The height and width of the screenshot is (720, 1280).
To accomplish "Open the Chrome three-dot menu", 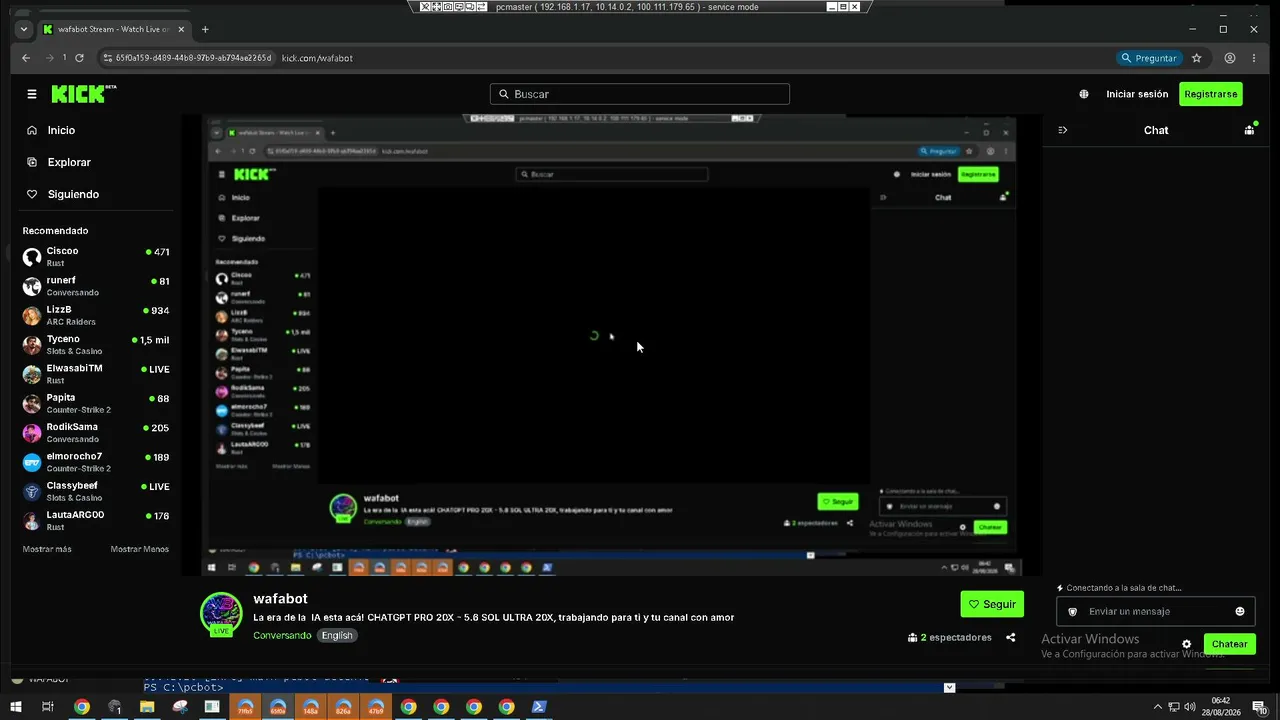I will click(1254, 58).
